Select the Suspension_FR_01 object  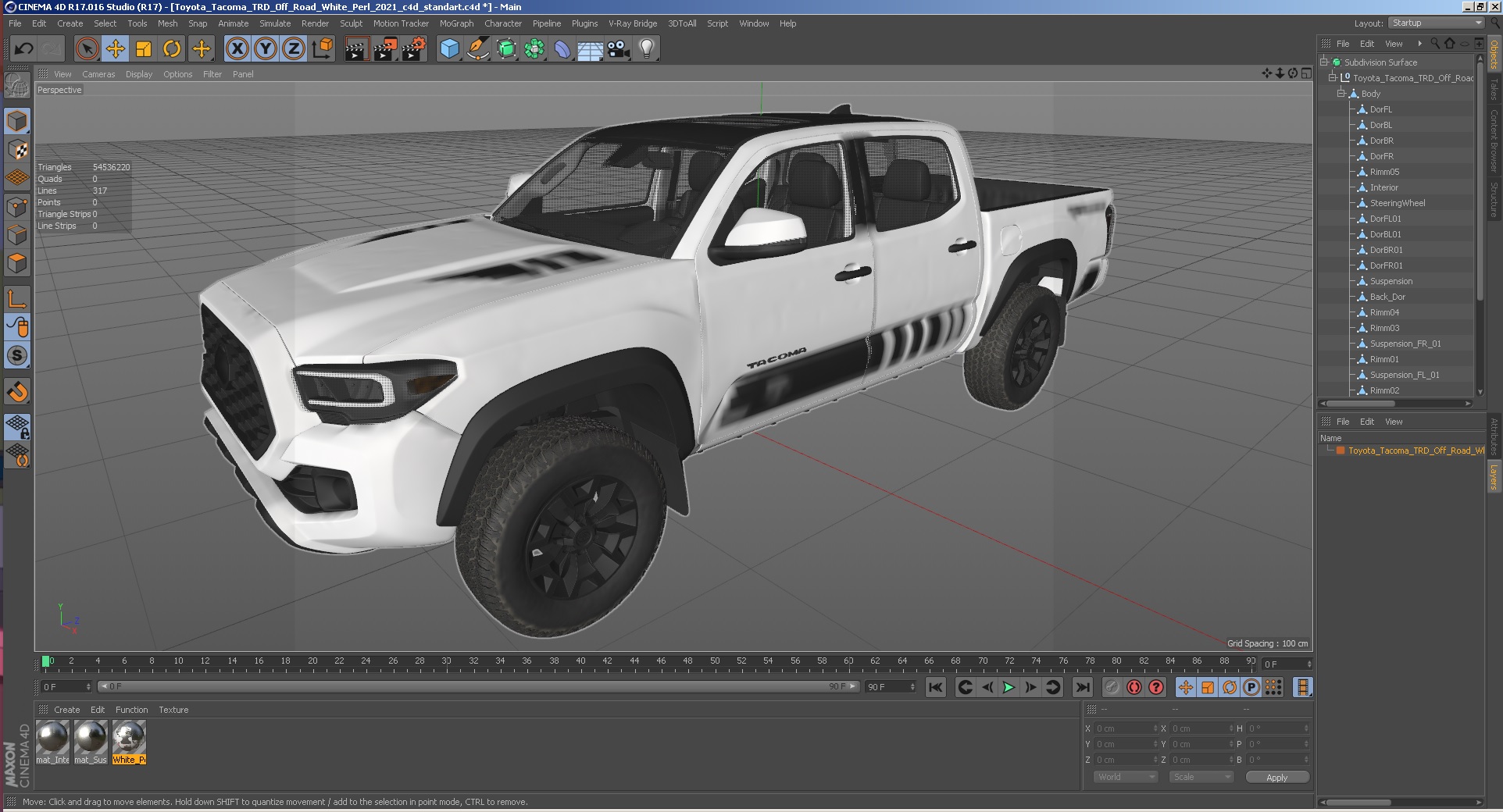tap(1405, 344)
